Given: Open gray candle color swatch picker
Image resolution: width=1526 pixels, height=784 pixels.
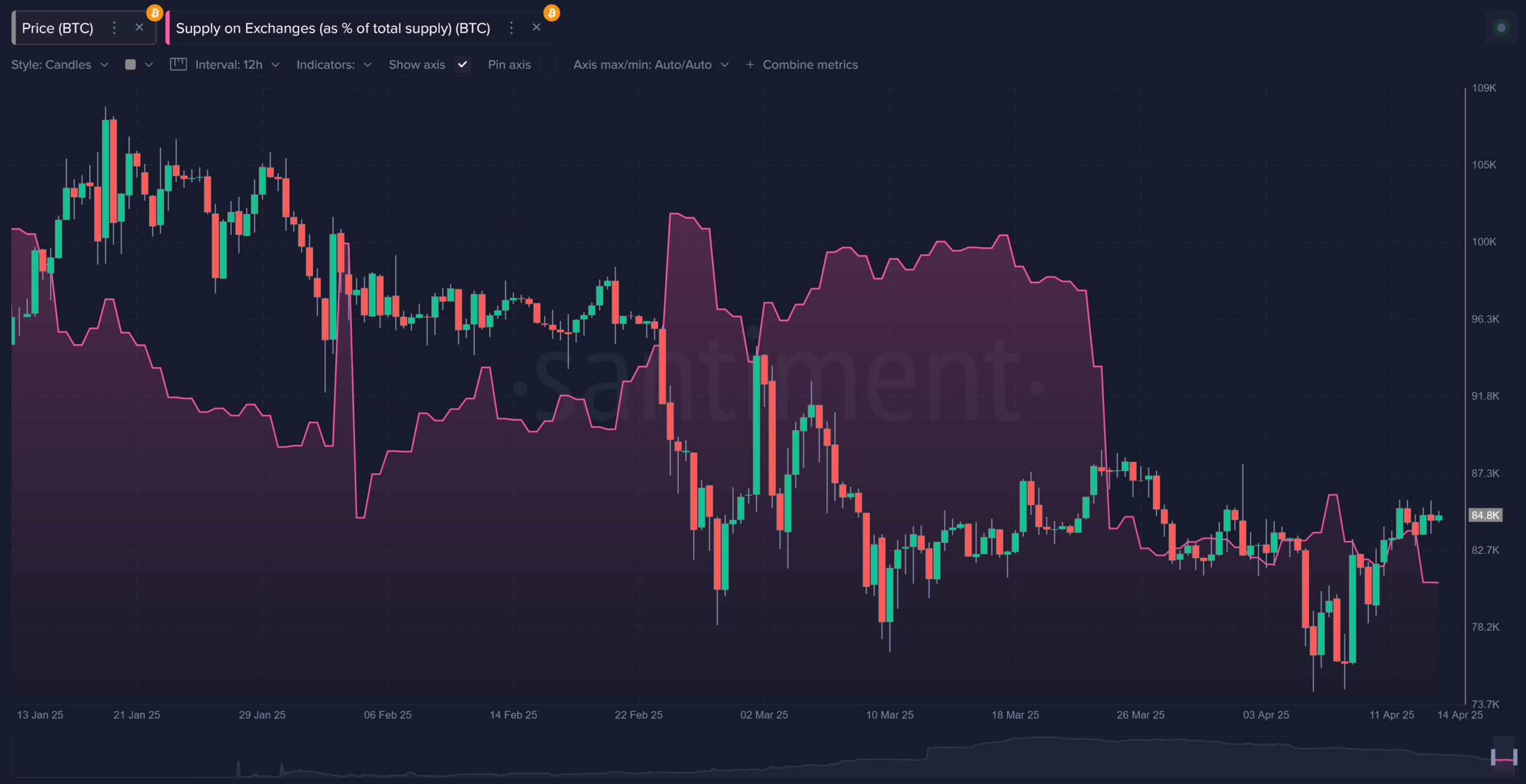Looking at the screenshot, I should pyautogui.click(x=131, y=64).
